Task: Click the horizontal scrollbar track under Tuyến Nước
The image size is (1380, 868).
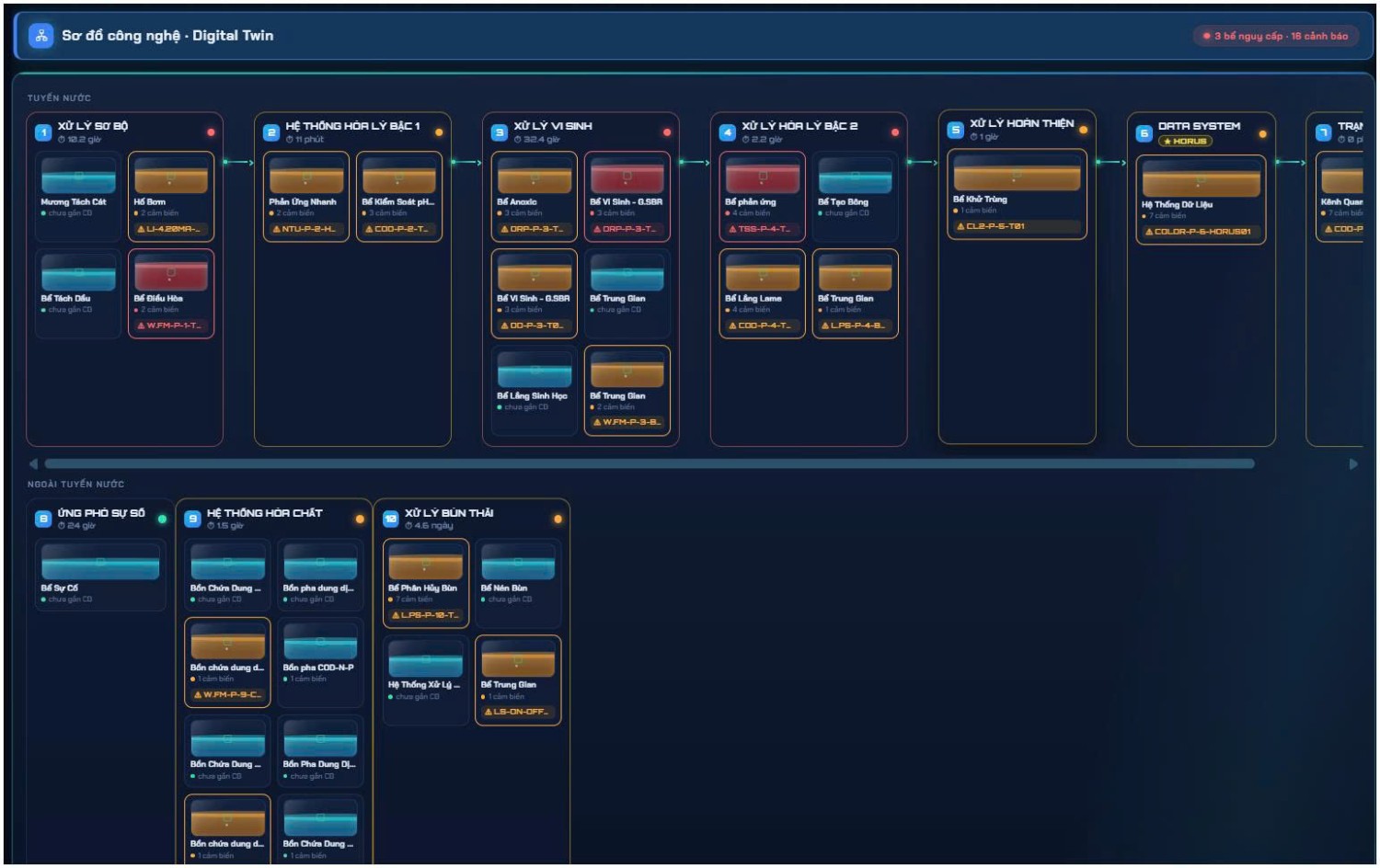Action: 650,464
